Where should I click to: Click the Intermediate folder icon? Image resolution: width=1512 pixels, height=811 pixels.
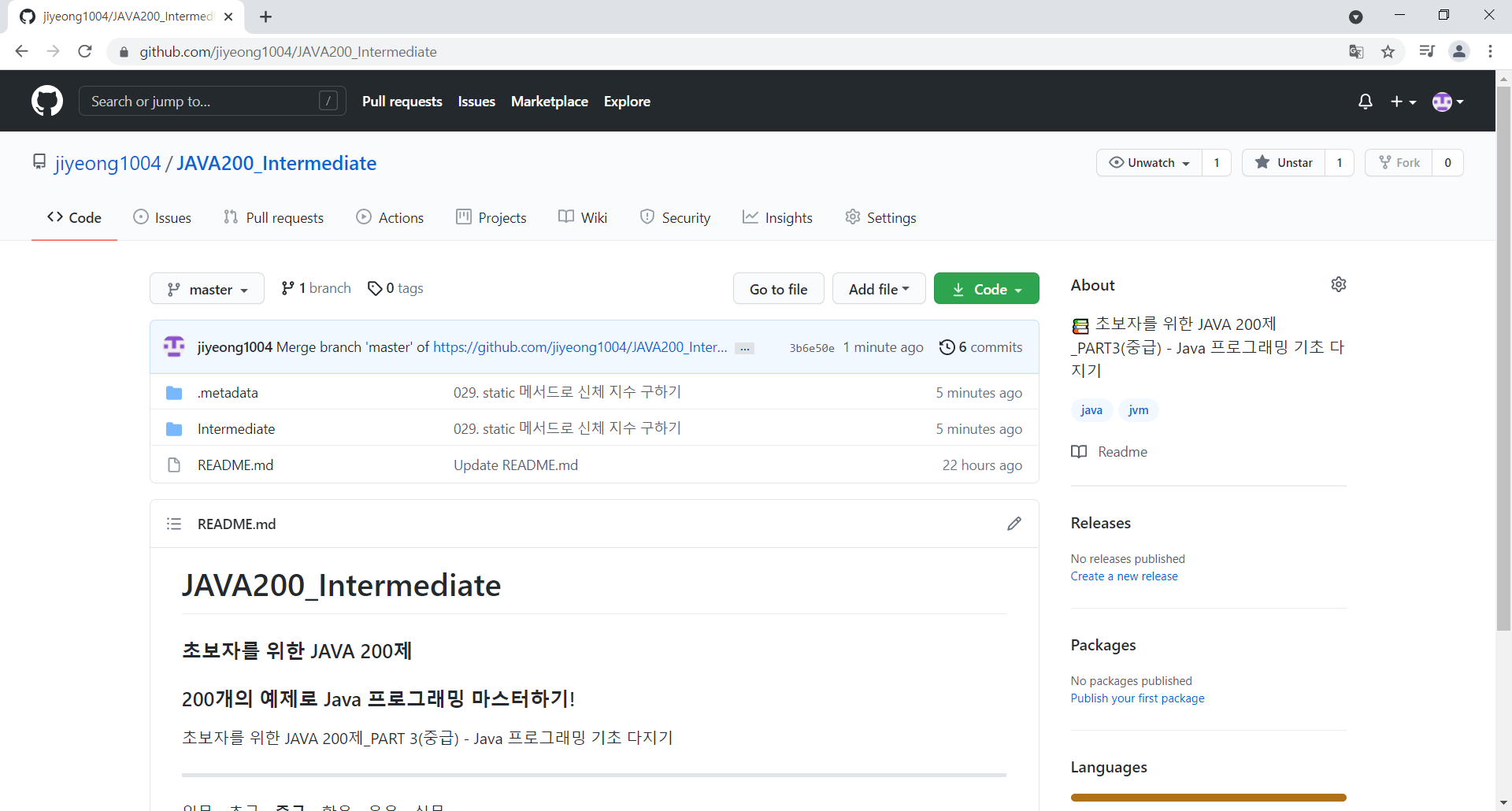(174, 428)
